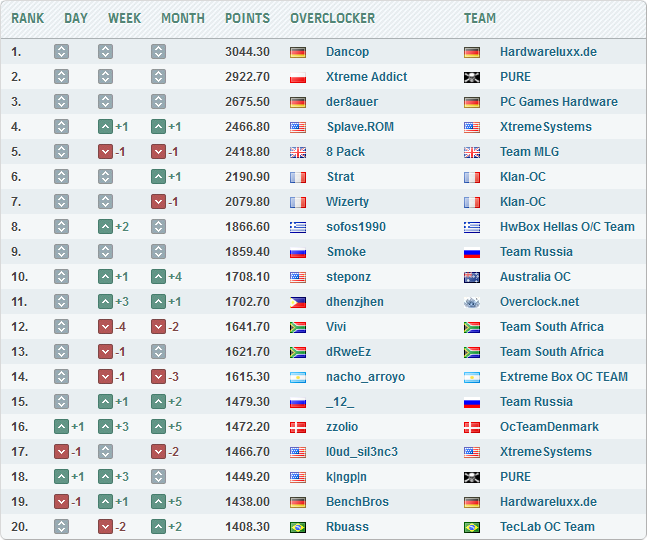
Task: Click the skull flag beside PURE in row 2
Action: 472,77
